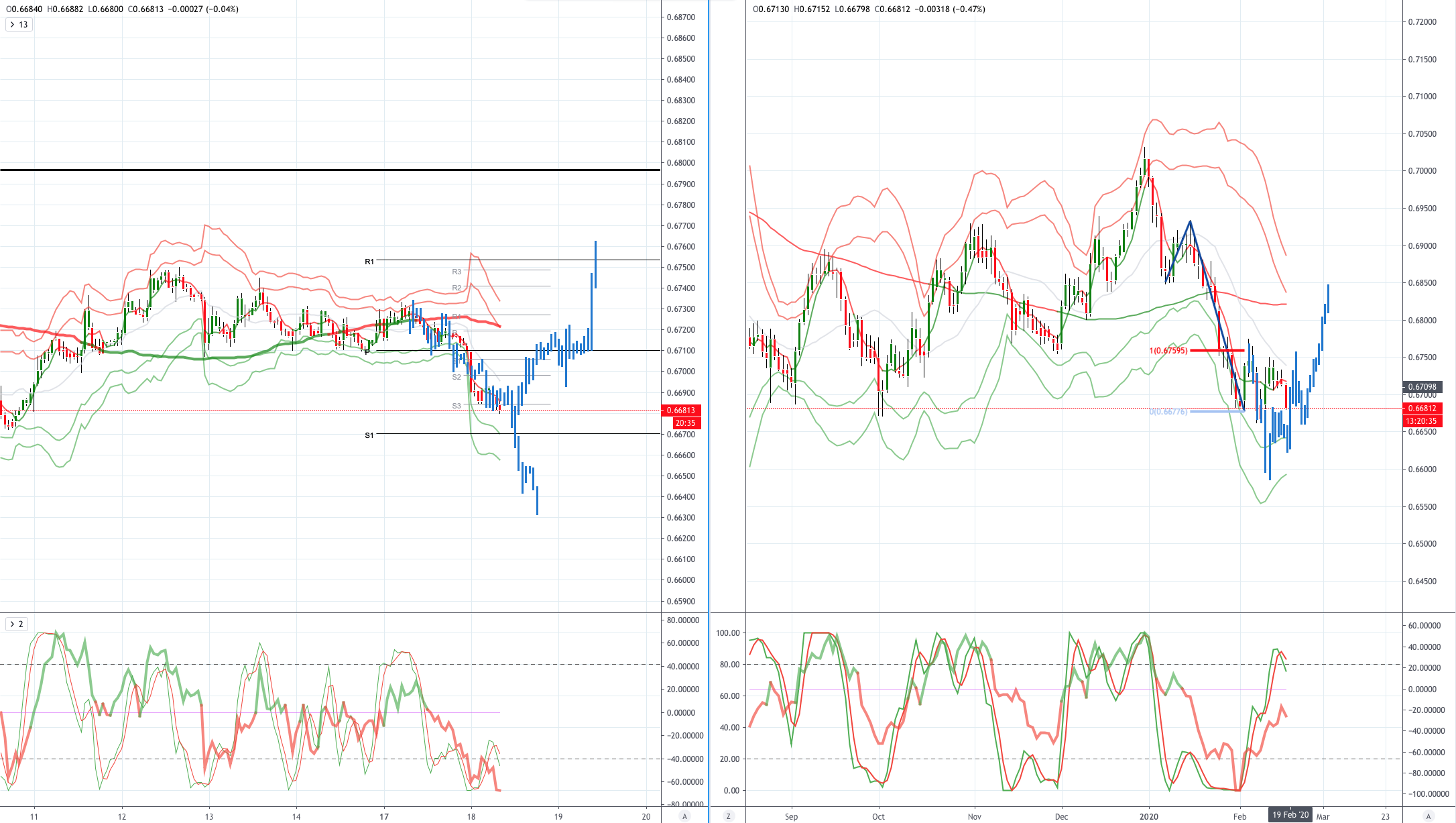Click the 'Nov' label on right time axis

point(975,816)
